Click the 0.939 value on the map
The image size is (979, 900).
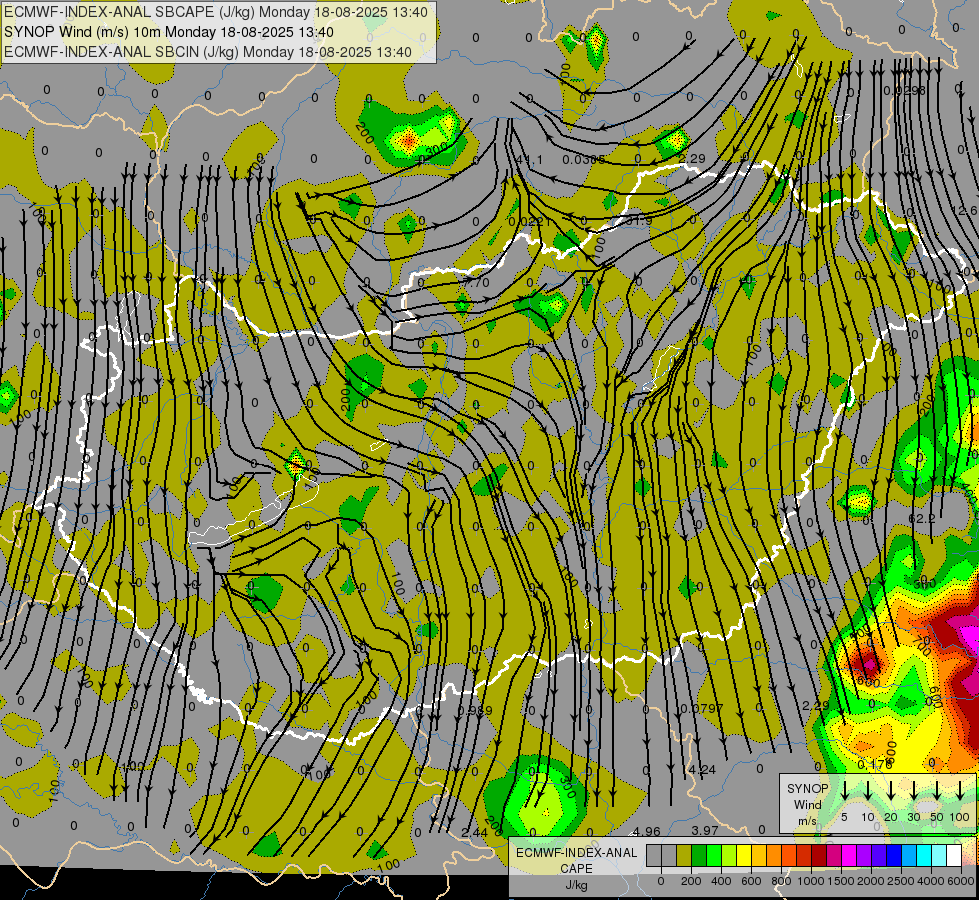tap(475, 711)
